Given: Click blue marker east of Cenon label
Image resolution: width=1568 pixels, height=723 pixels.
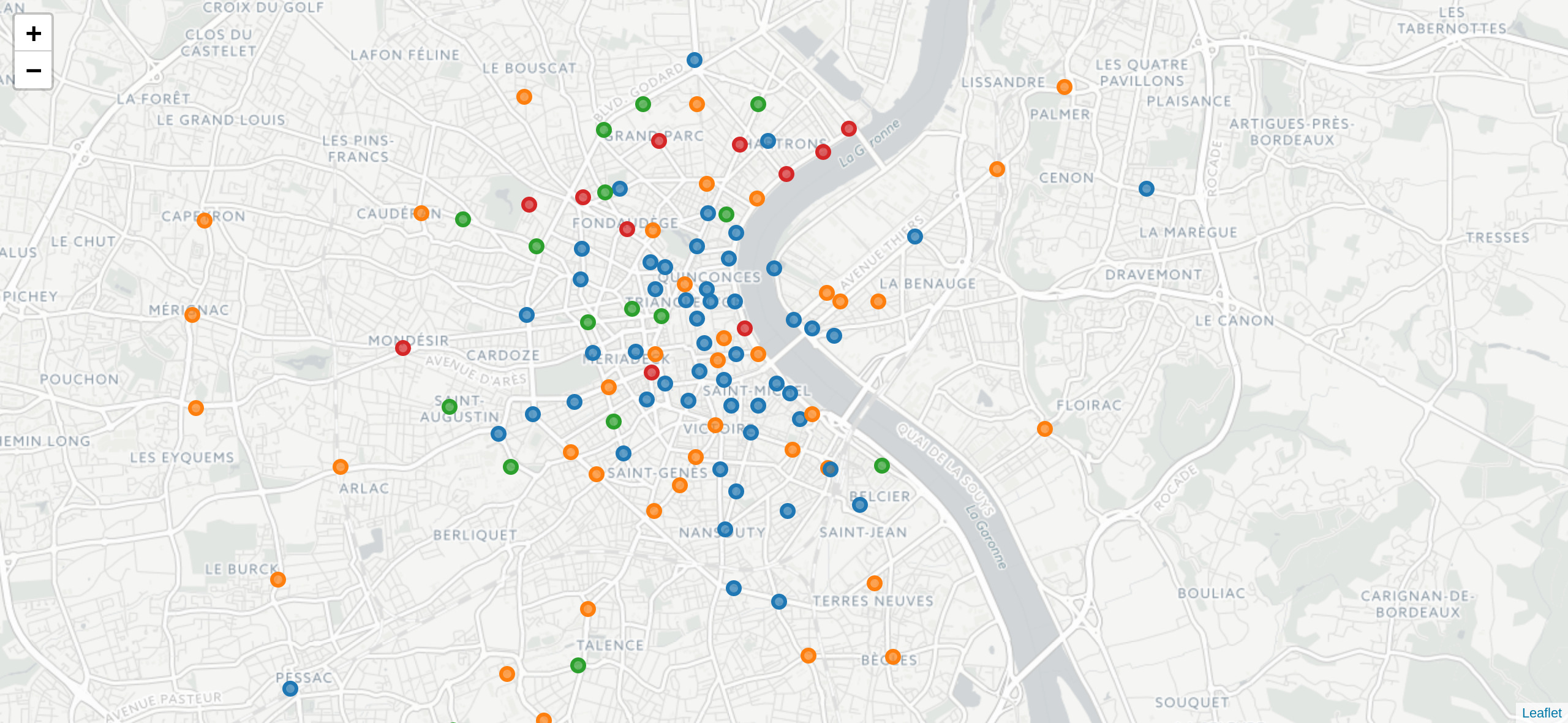Looking at the screenshot, I should [1147, 189].
